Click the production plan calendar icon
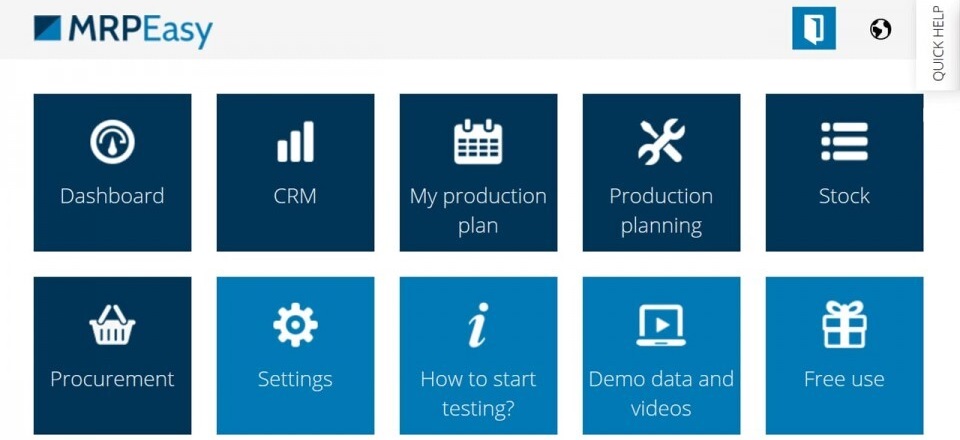Viewport: 960px width, 440px height. pyautogui.click(x=478, y=142)
